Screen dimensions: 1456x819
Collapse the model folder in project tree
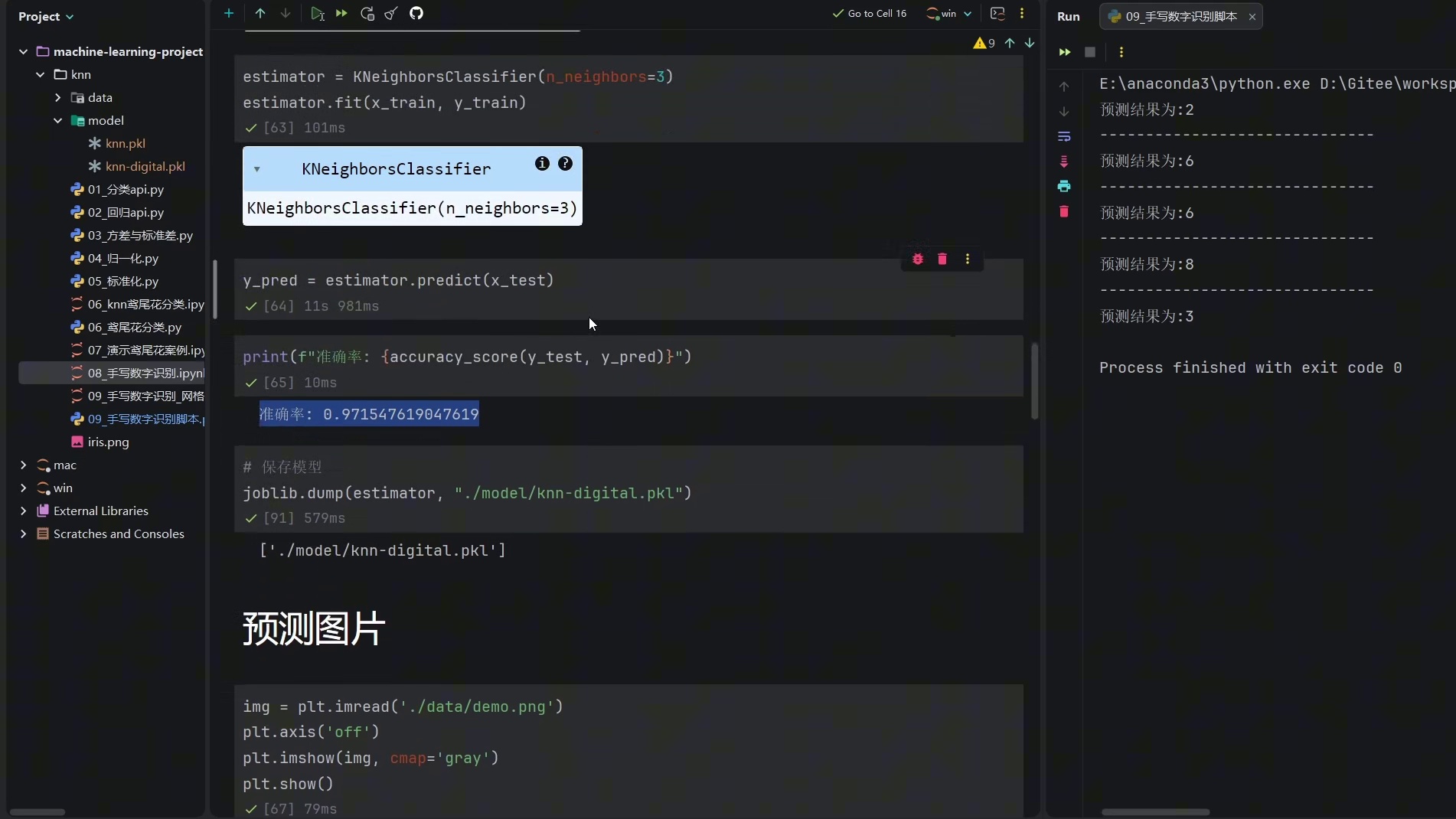pyautogui.click(x=58, y=120)
